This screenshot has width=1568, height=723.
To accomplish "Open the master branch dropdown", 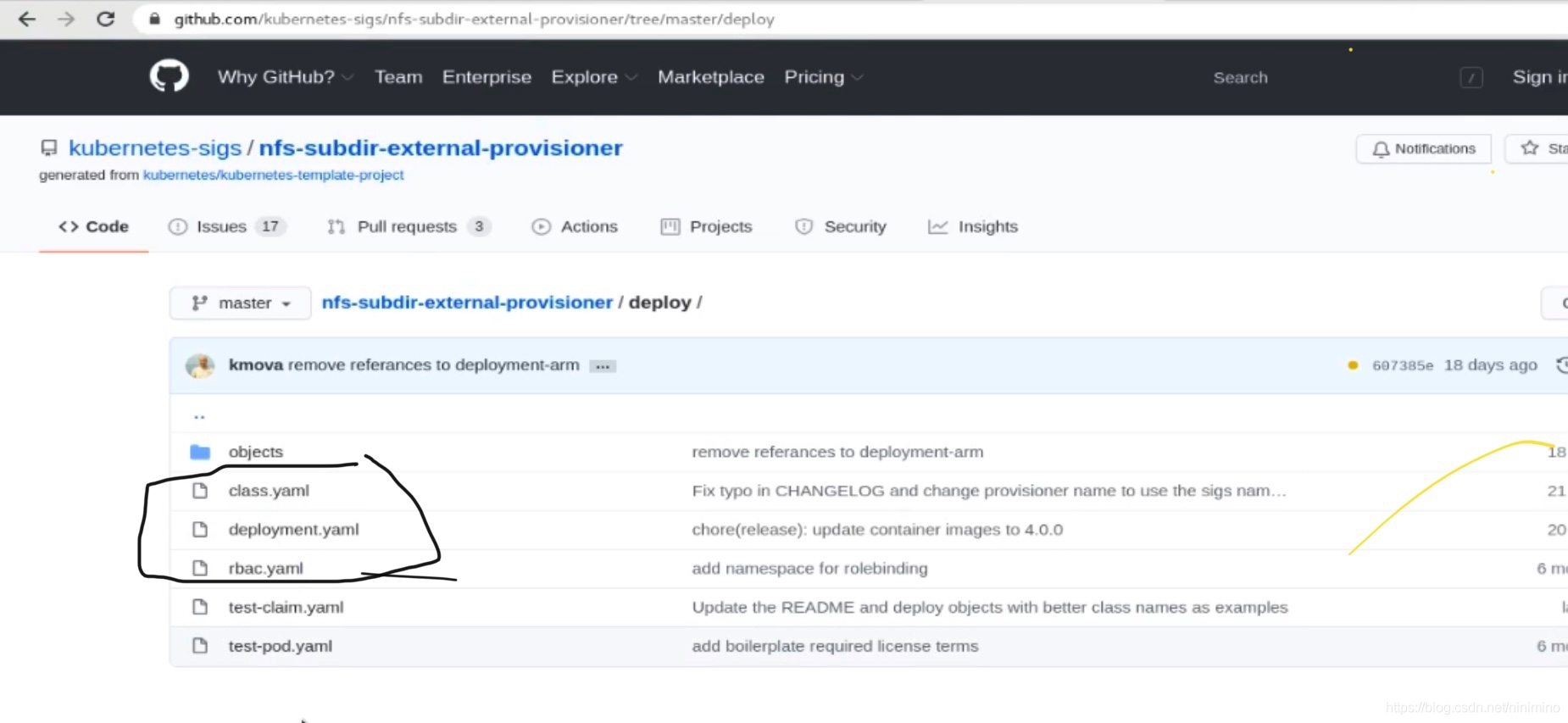I will (x=240, y=303).
